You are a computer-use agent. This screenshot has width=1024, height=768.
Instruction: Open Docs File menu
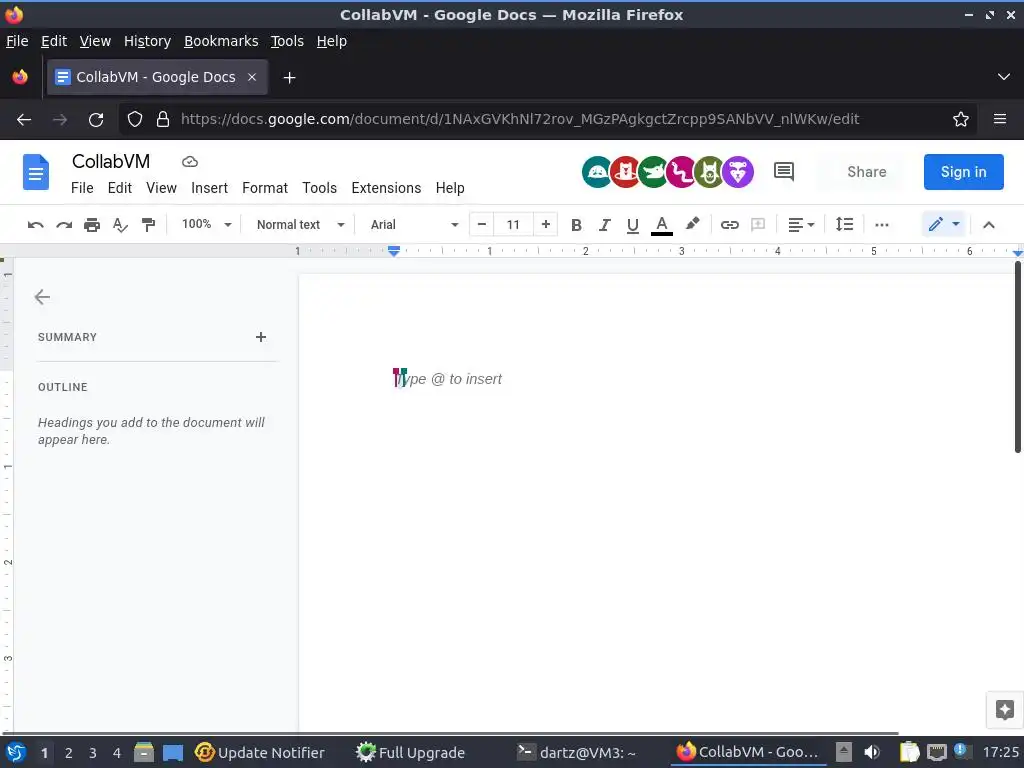click(82, 188)
